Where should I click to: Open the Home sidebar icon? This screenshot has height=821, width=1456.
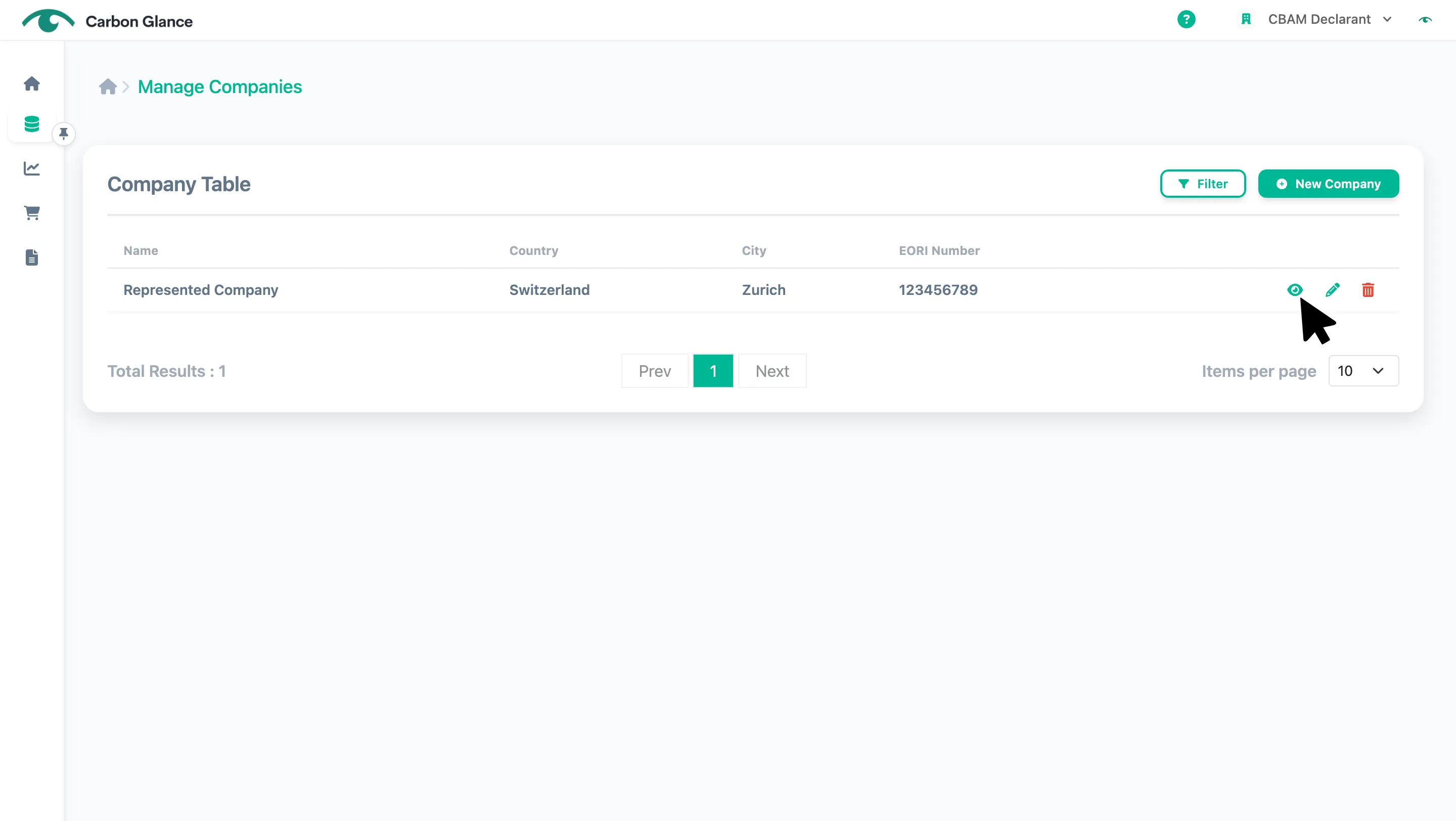tap(32, 83)
